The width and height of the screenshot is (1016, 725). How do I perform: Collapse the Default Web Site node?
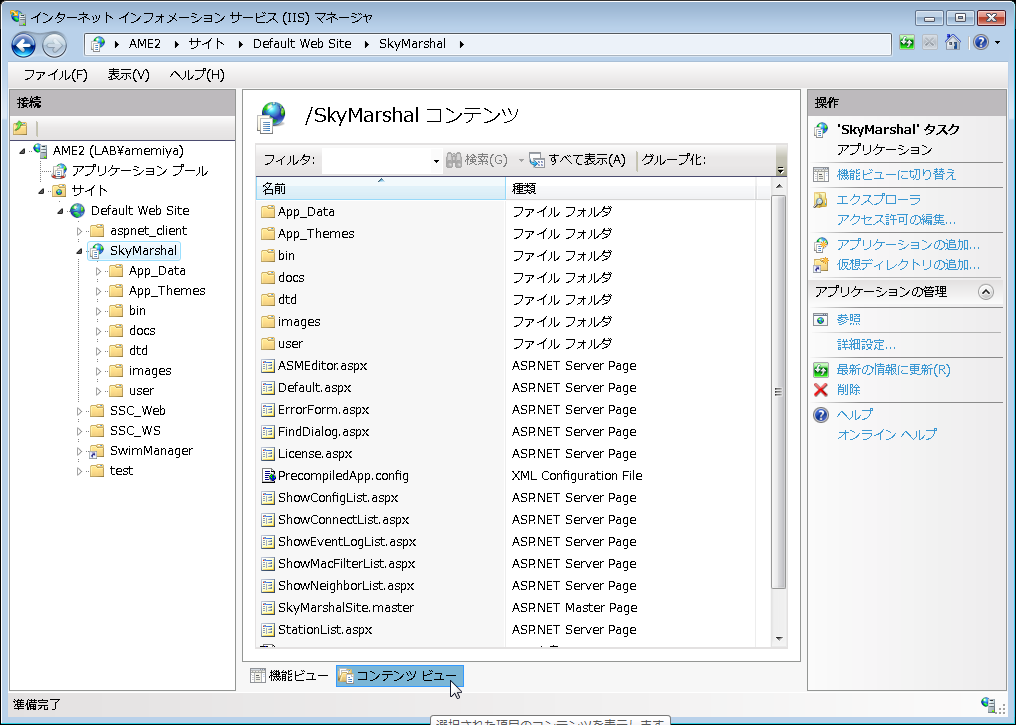click(x=60, y=211)
